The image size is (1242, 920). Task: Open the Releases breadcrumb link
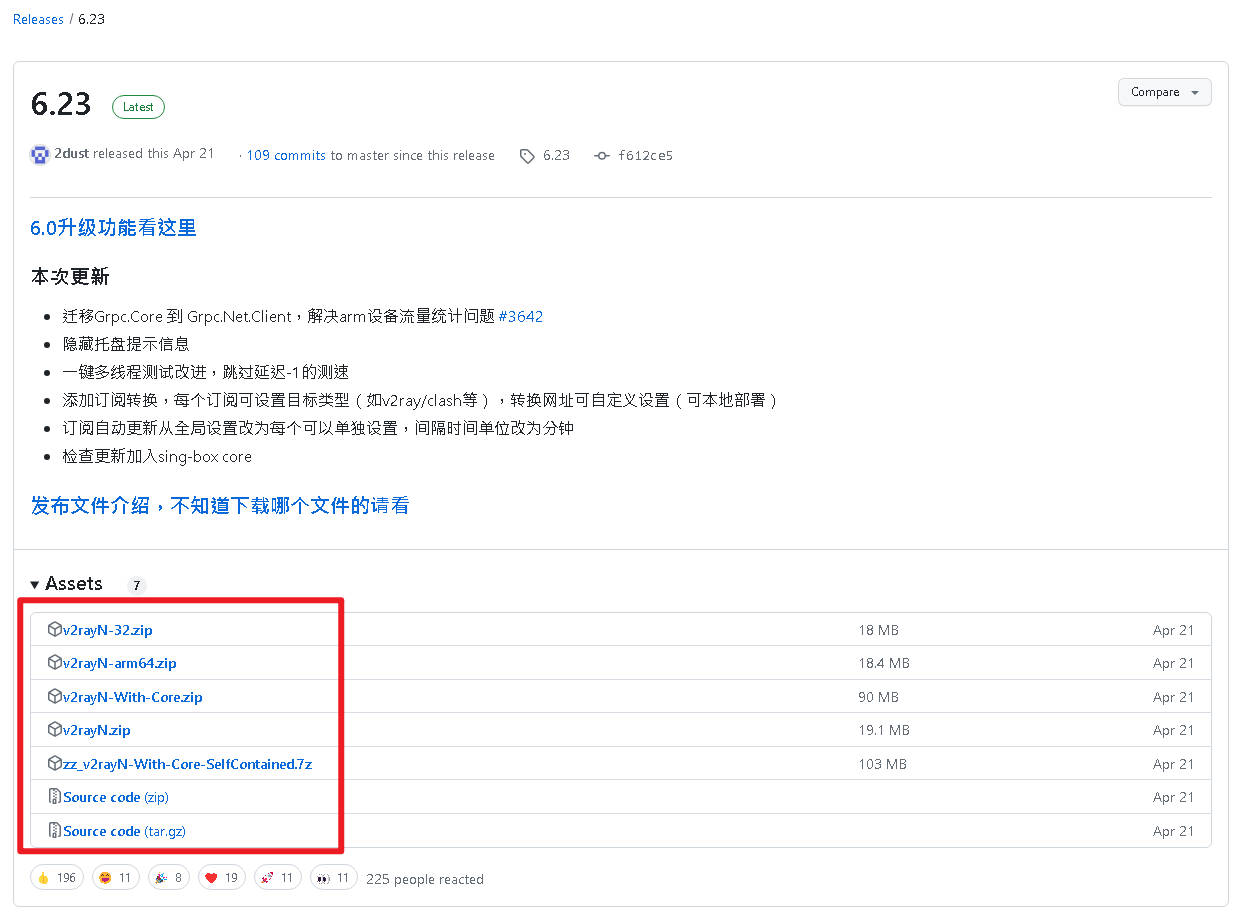tap(38, 19)
